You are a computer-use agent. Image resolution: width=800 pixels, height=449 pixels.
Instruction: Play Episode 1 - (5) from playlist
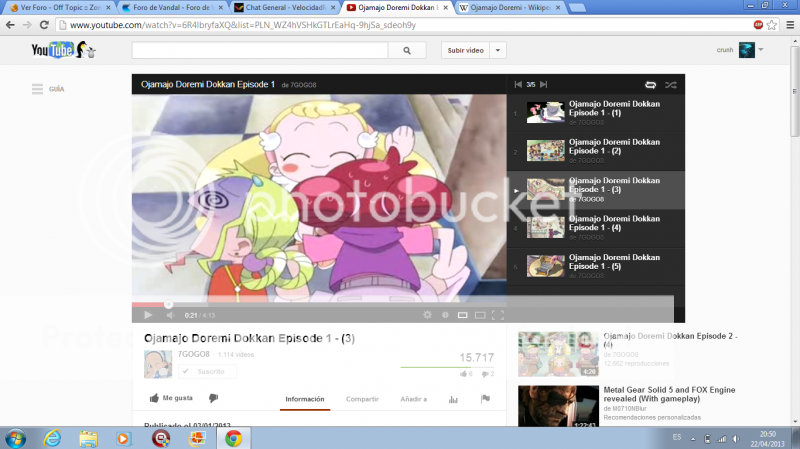pyautogui.click(x=595, y=266)
